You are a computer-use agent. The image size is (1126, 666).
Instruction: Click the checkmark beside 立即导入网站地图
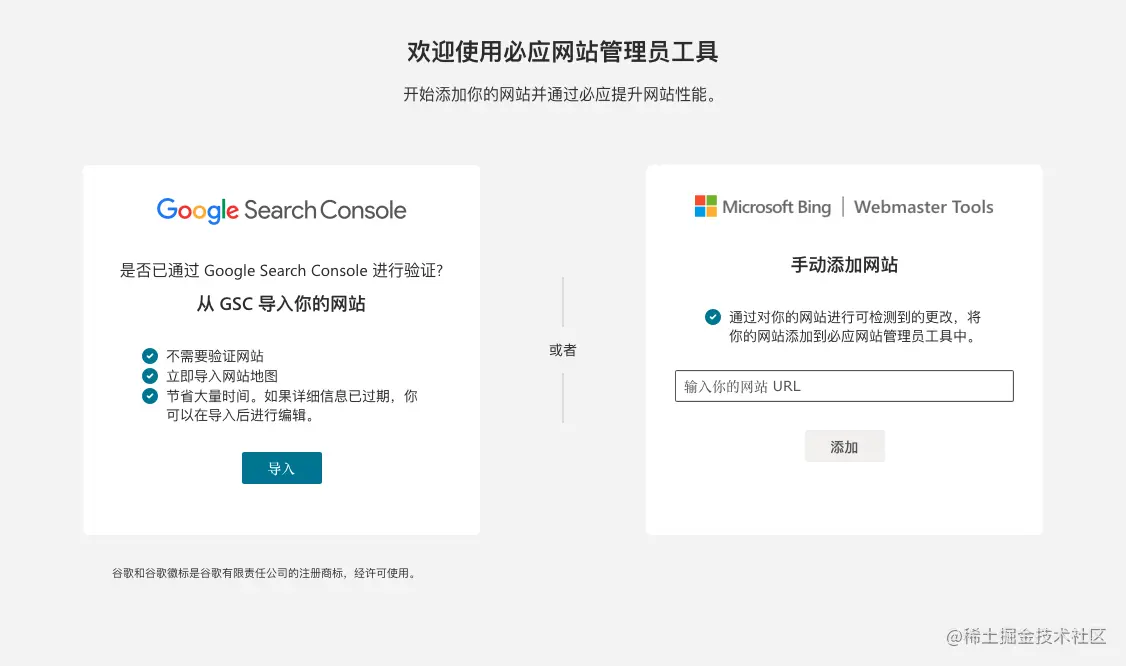pos(150,376)
